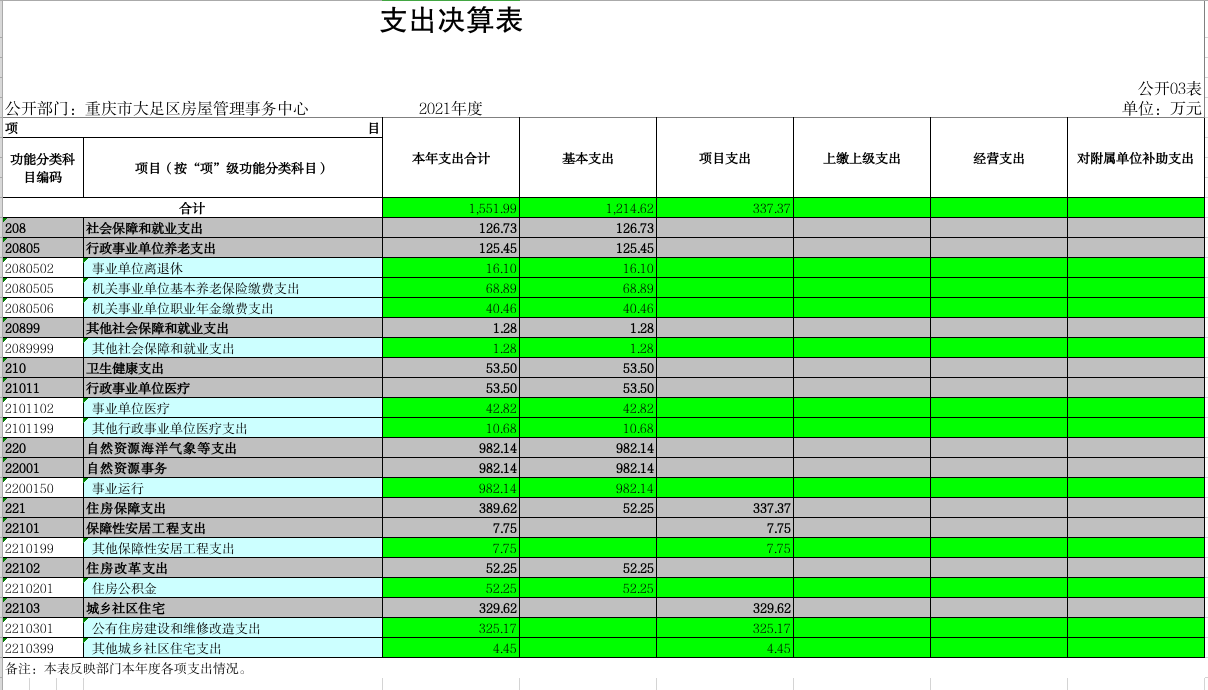Image resolution: width=1208 pixels, height=690 pixels.
Task: Click the '公有住房建设和维修改造支出' cell
Action: (x=233, y=628)
